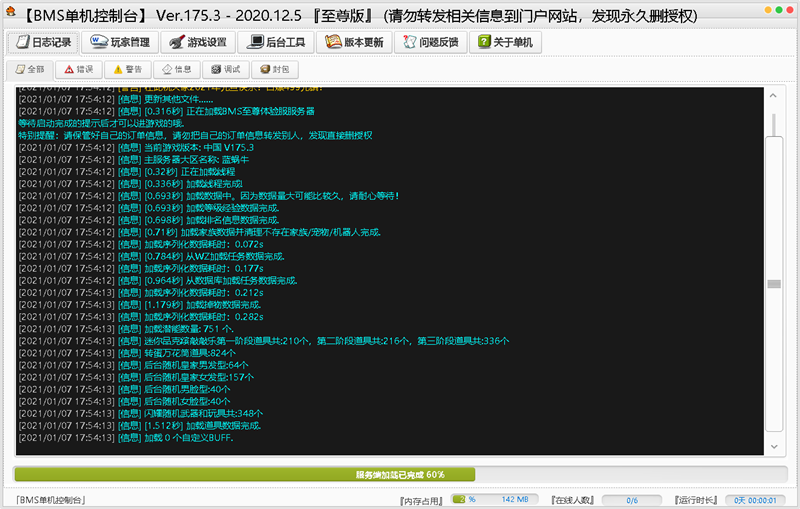Click the green maximize window button
Screen dimensions: 800x509
(779, 10)
